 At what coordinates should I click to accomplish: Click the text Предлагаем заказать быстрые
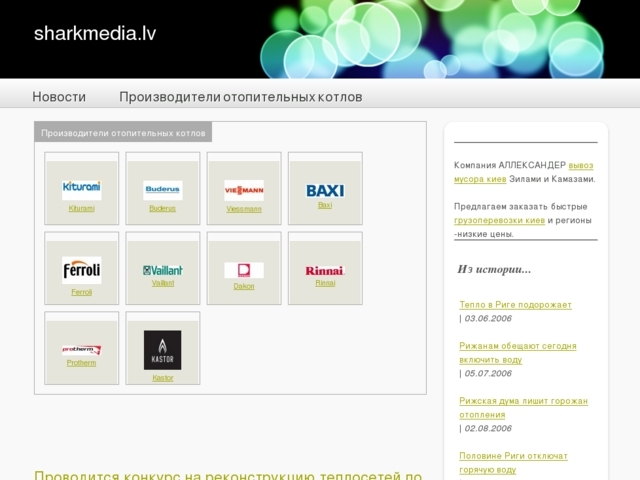(521, 207)
